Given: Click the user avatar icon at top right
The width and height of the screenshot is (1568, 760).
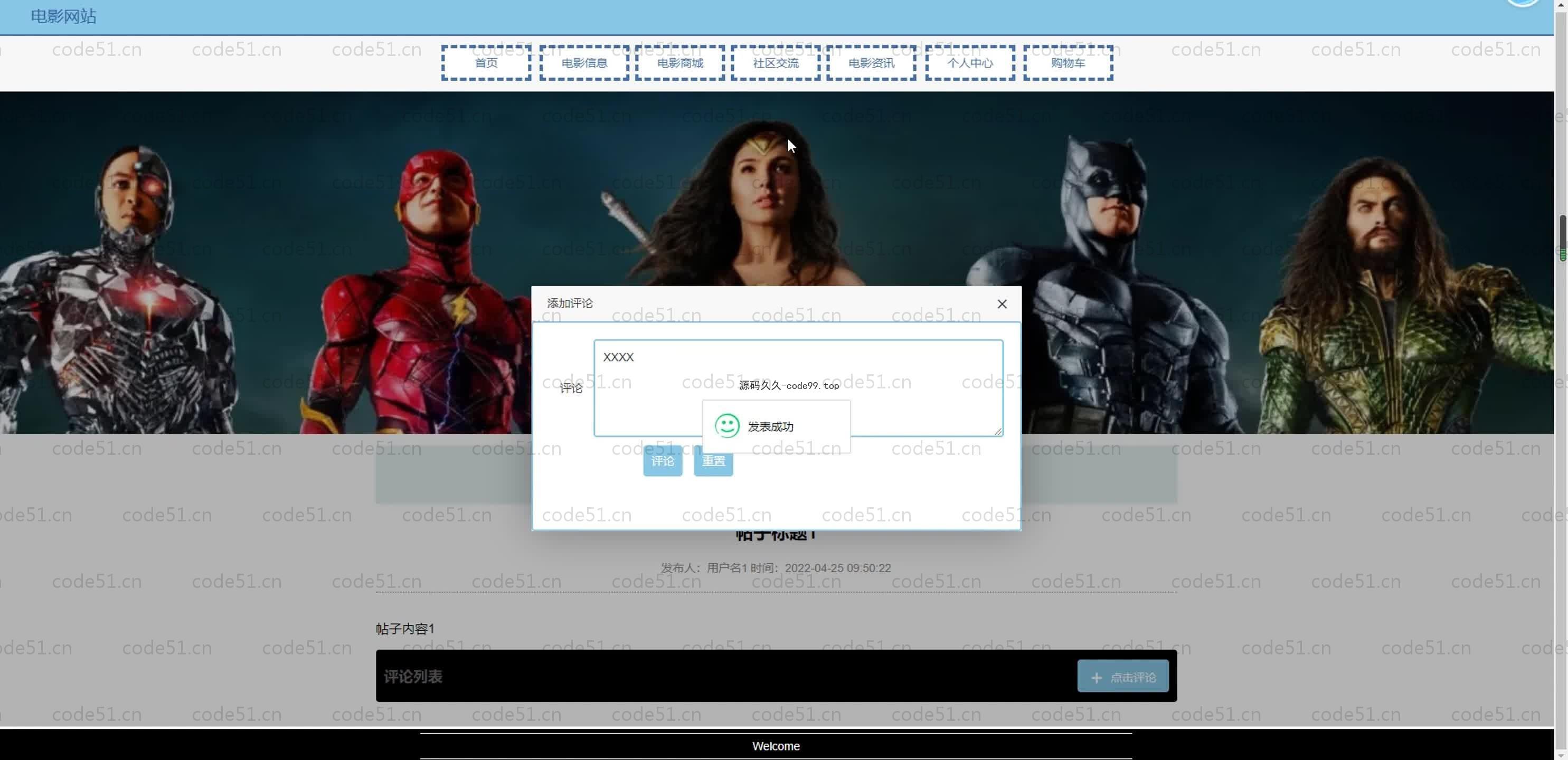Looking at the screenshot, I should pos(1523,3).
